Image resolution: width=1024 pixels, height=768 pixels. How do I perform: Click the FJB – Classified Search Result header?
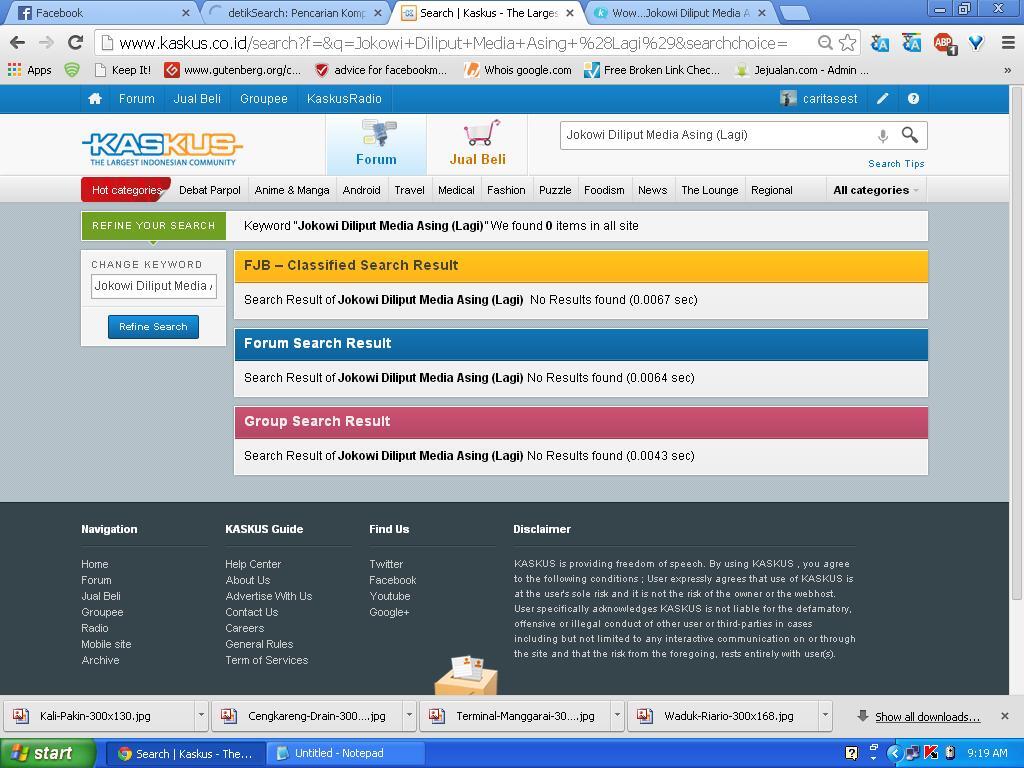click(581, 266)
